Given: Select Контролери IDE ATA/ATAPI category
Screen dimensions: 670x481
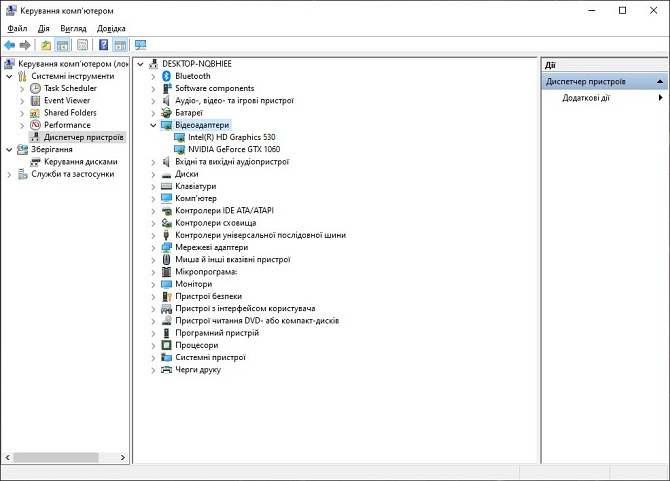Looking at the screenshot, I should (224, 211).
